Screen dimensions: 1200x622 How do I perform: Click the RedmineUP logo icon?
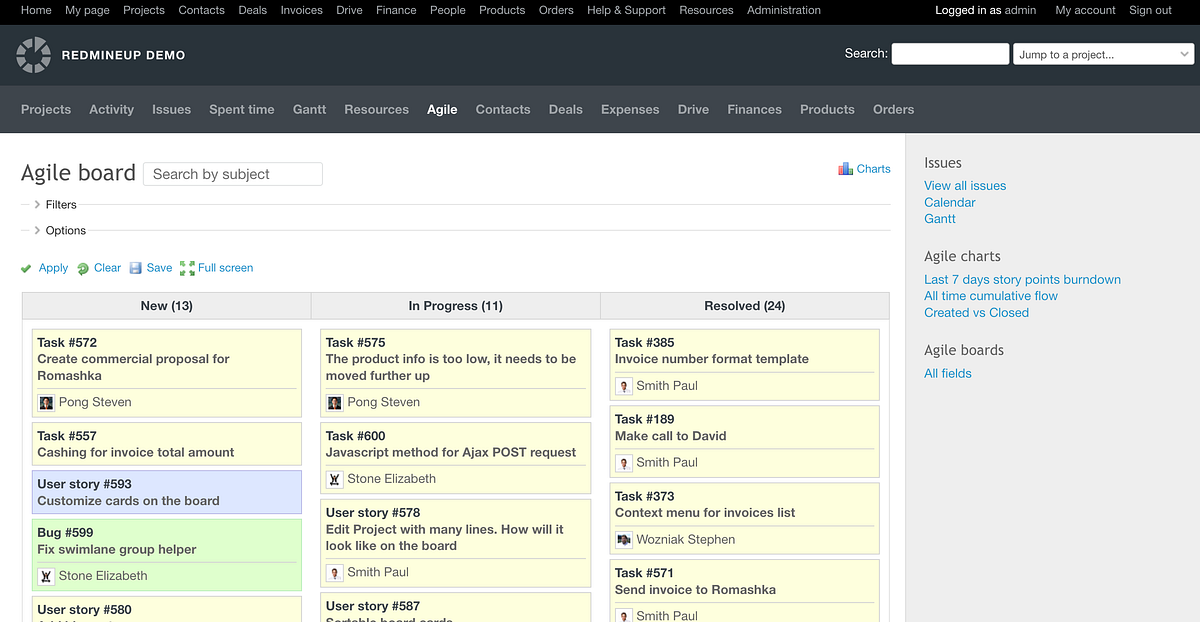coord(33,54)
